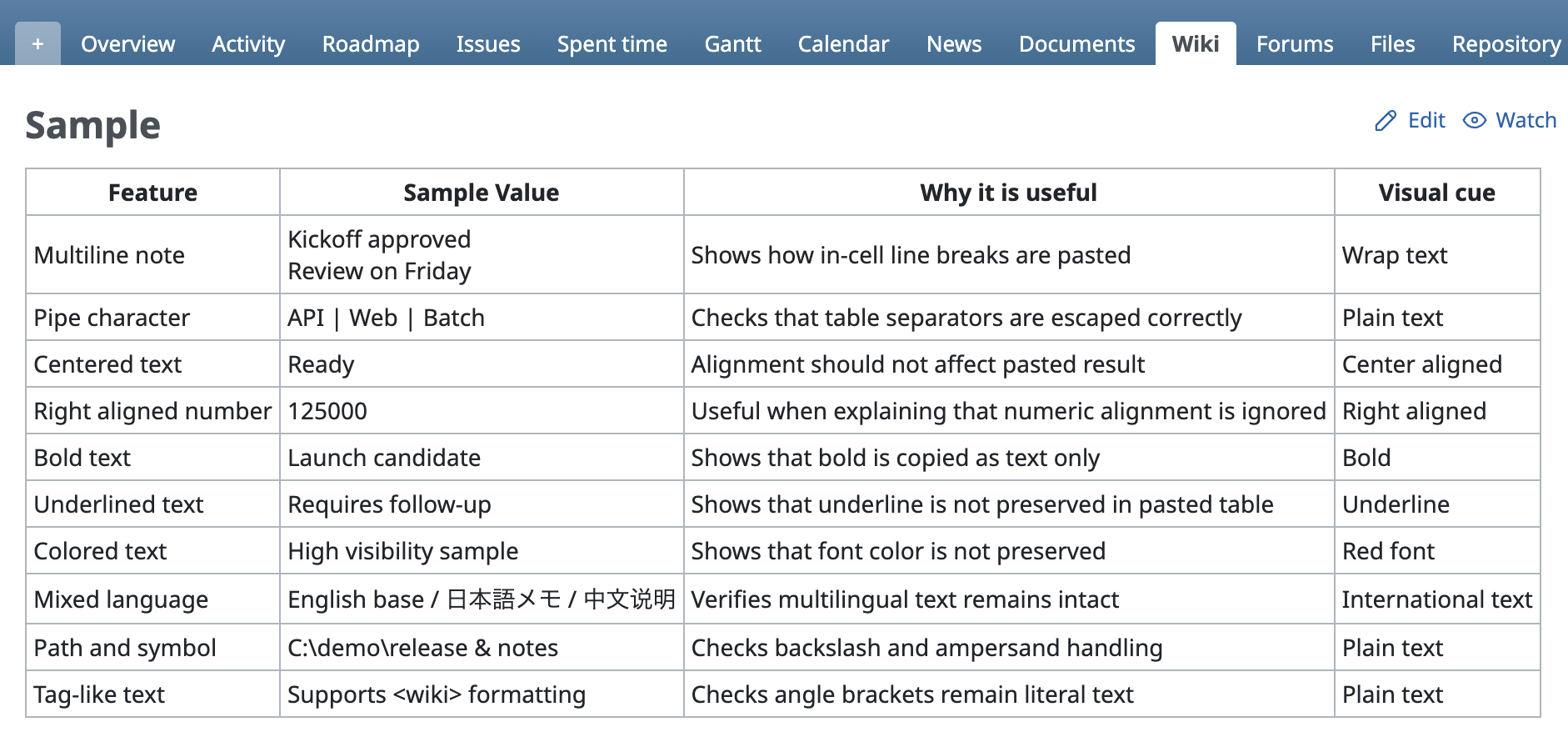Switch to the Activity tab
The width and height of the screenshot is (1568, 742).
coord(248,44)
